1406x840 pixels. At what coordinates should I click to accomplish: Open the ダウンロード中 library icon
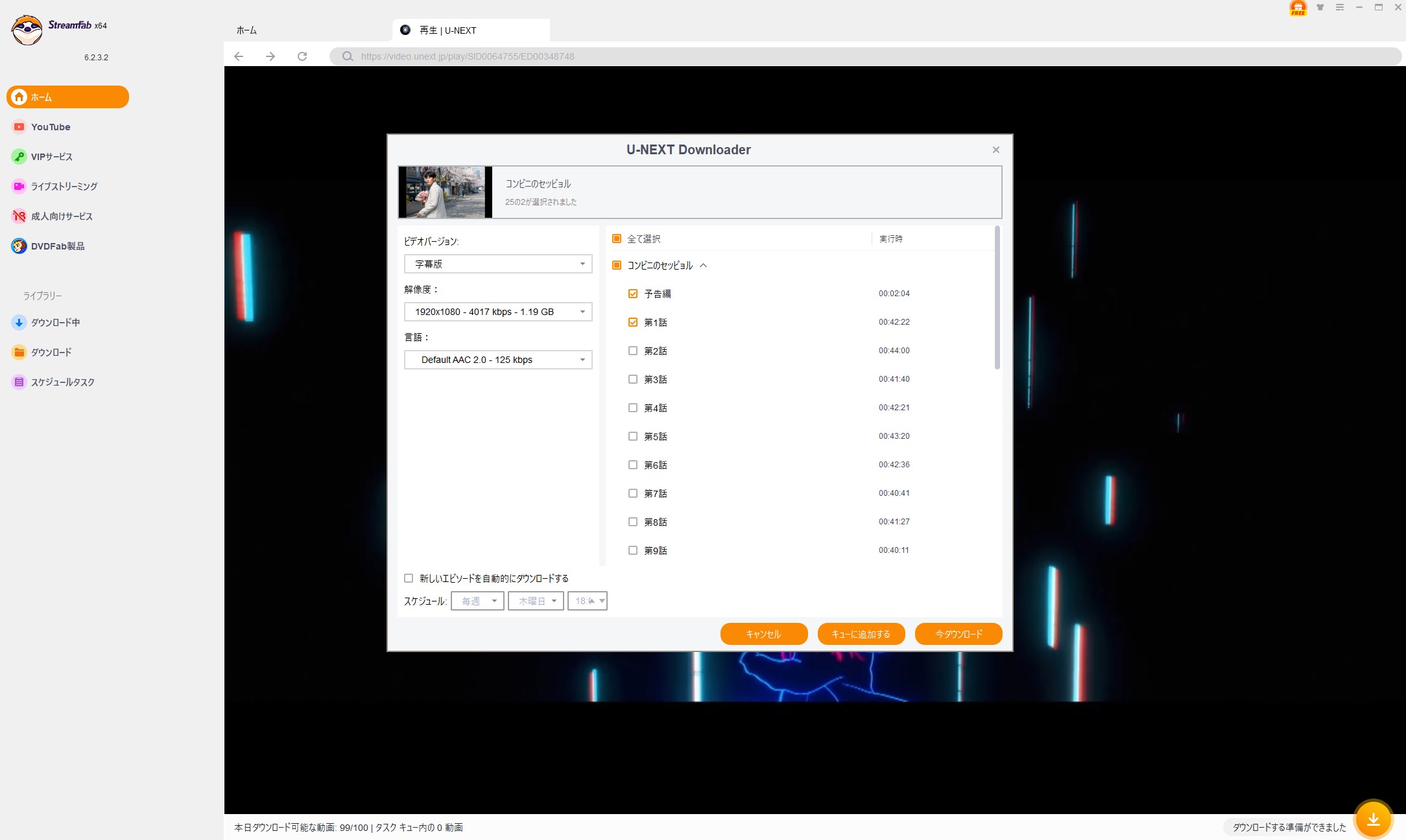pos(19,323)
